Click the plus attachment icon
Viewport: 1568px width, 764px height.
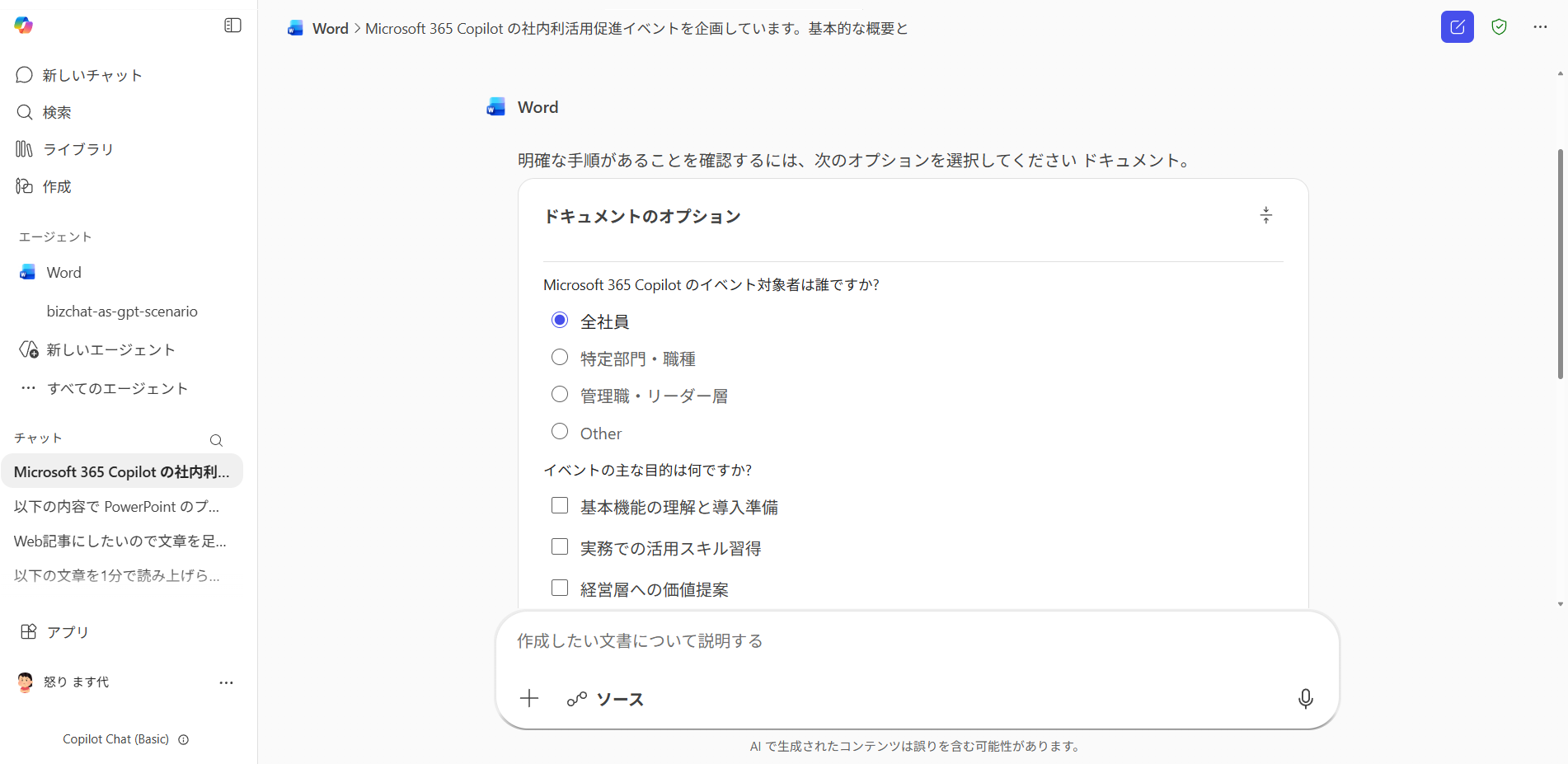pos(529,699)
